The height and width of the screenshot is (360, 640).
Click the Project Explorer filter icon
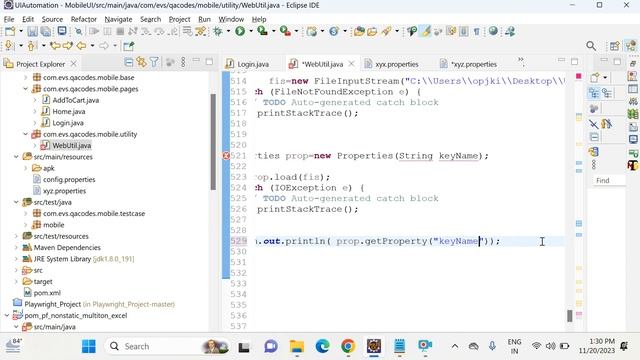(x=154, y=62)
